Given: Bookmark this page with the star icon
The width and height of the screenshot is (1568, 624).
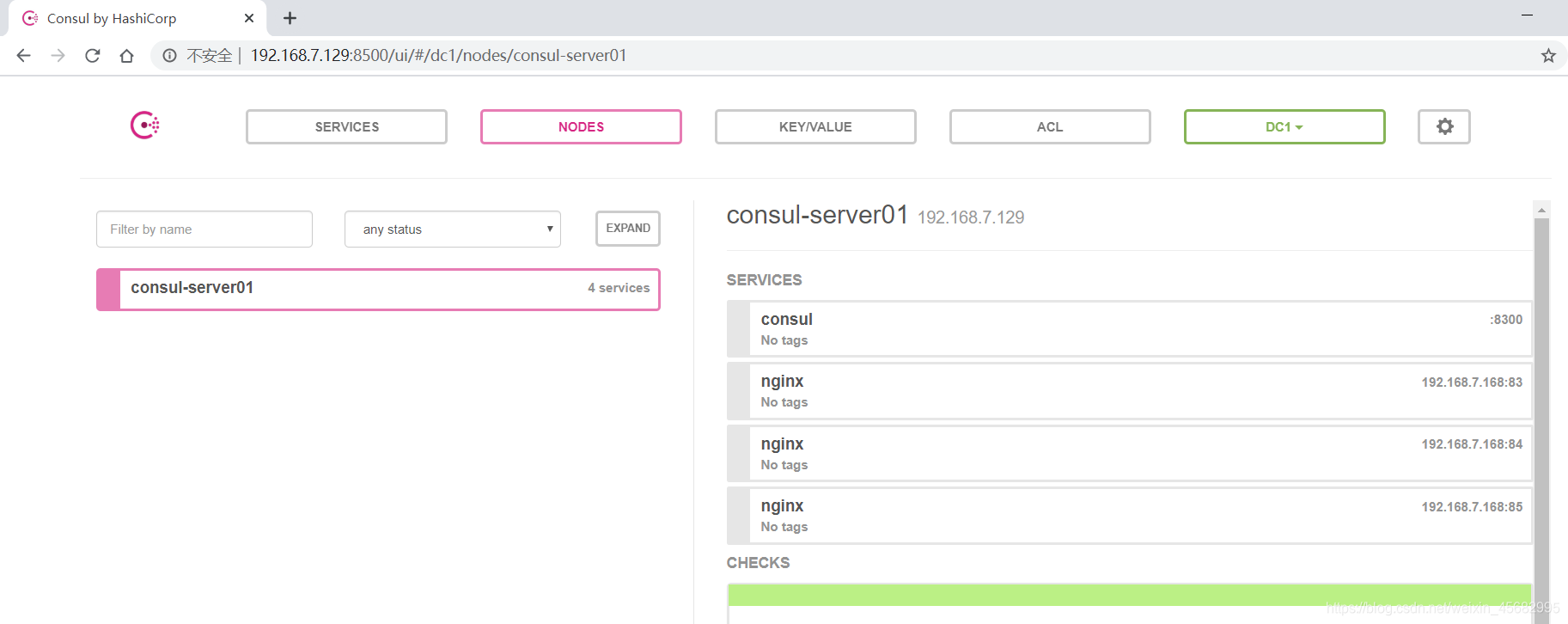Looking at the screenshot, I should click(1548, 56).
